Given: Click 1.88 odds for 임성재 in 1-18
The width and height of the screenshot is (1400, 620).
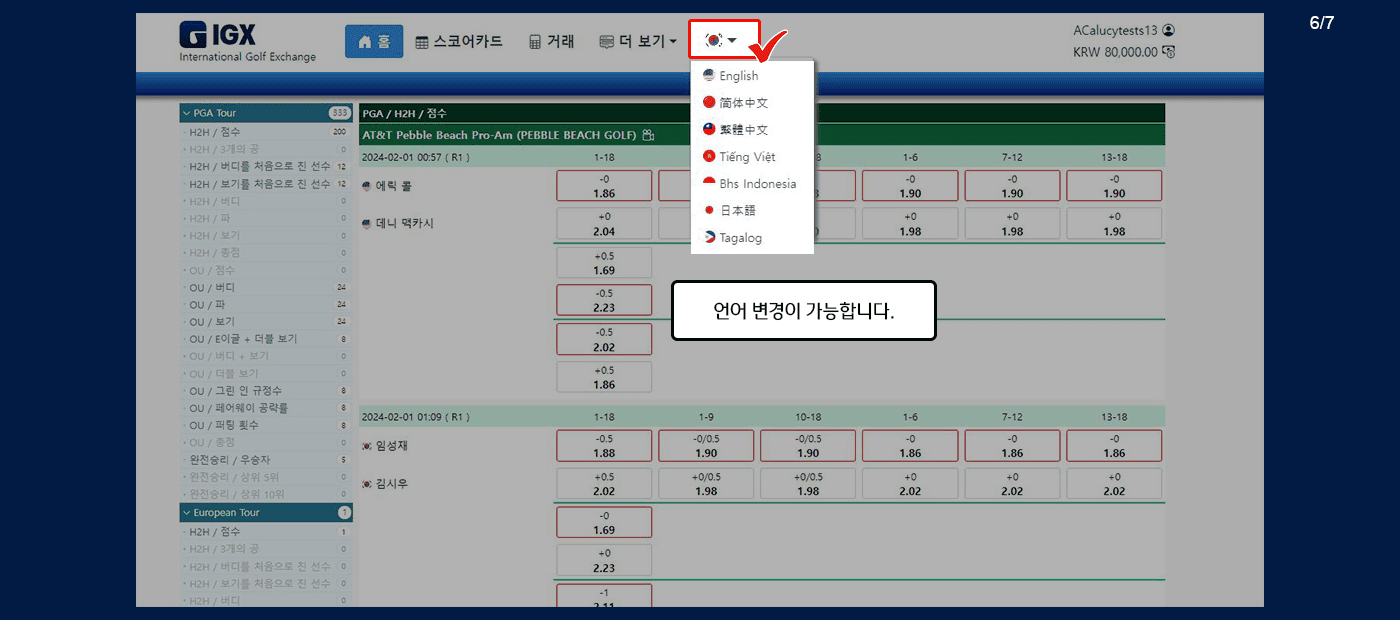Looking at the screenshot, I should [x=604, y=446].
